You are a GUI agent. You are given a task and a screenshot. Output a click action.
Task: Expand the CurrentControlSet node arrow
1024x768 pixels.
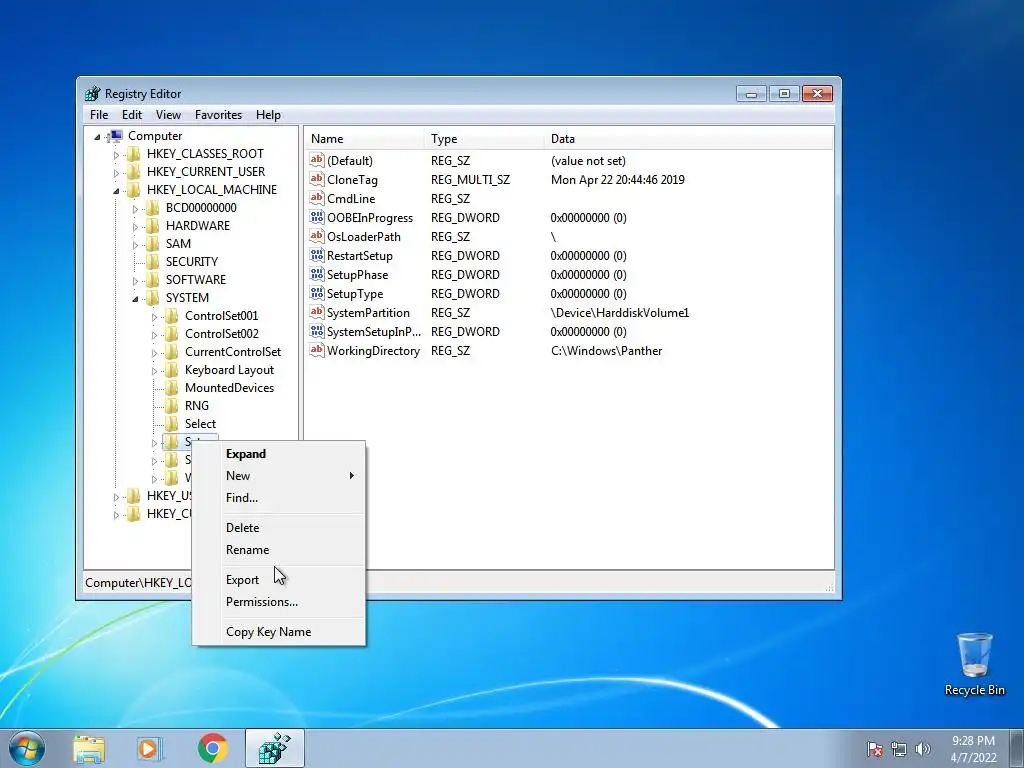click(154, 353)
